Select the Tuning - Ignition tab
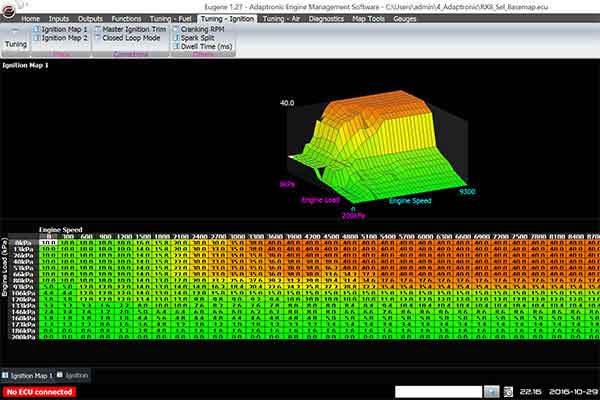 [x=227, y=19]
